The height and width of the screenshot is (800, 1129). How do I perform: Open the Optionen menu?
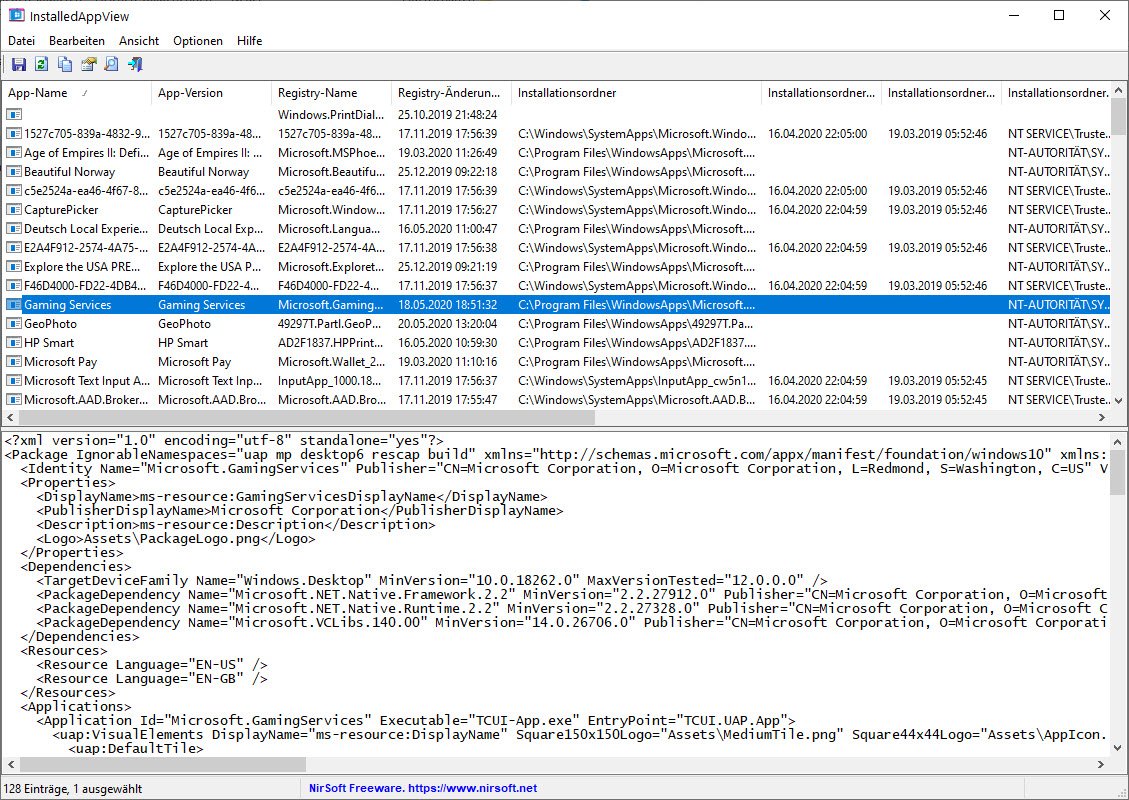coord(198,41)
